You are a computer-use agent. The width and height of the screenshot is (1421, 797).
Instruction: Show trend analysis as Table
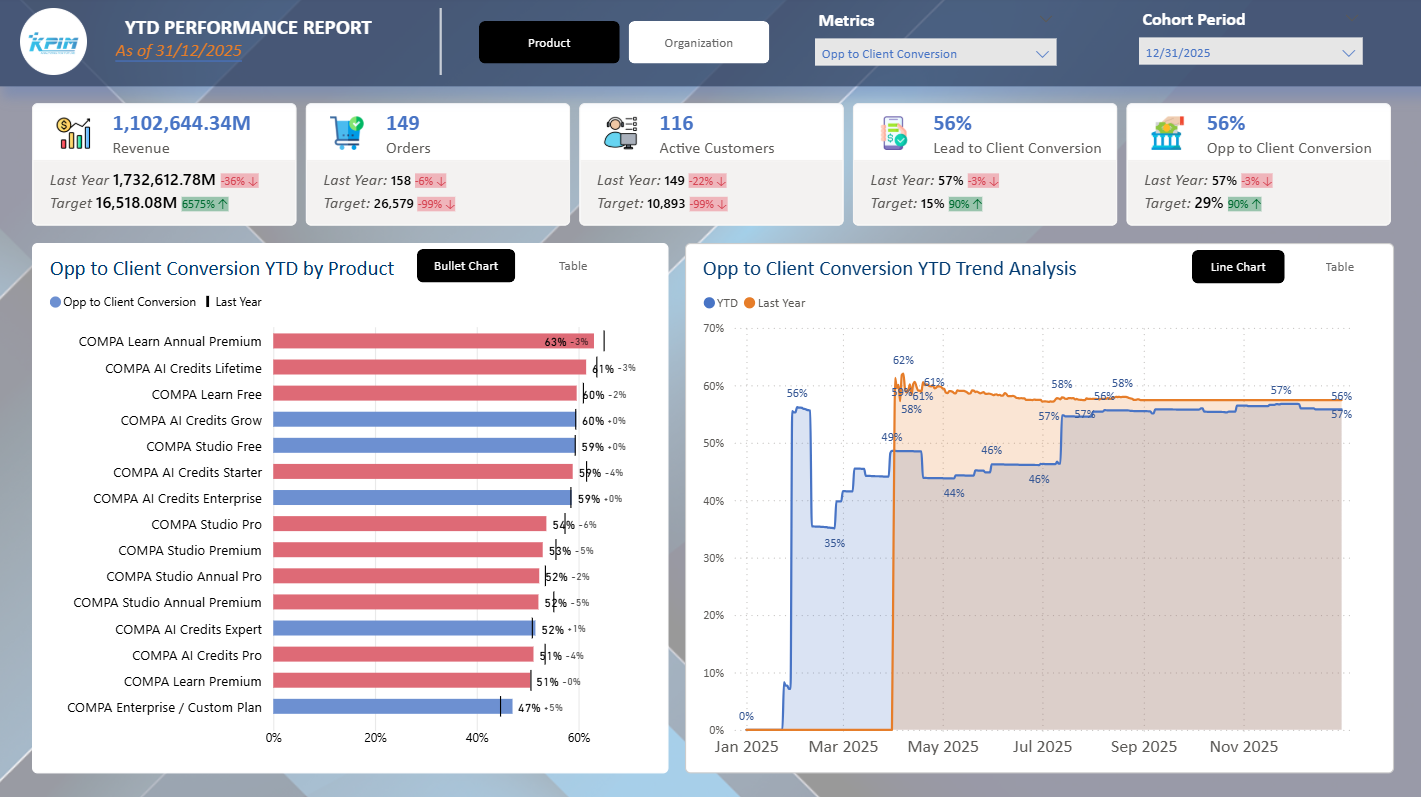pyautogui.click(x=1340, y=267)
